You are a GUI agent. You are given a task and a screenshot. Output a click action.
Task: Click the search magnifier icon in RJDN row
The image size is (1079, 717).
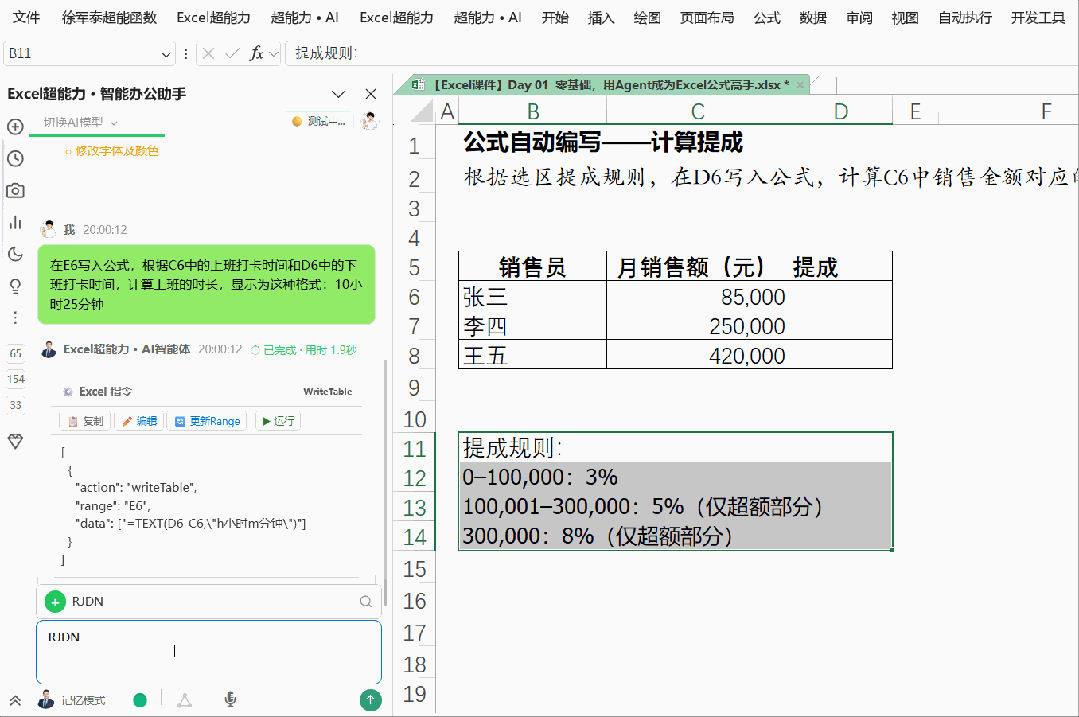coord(365,601)
